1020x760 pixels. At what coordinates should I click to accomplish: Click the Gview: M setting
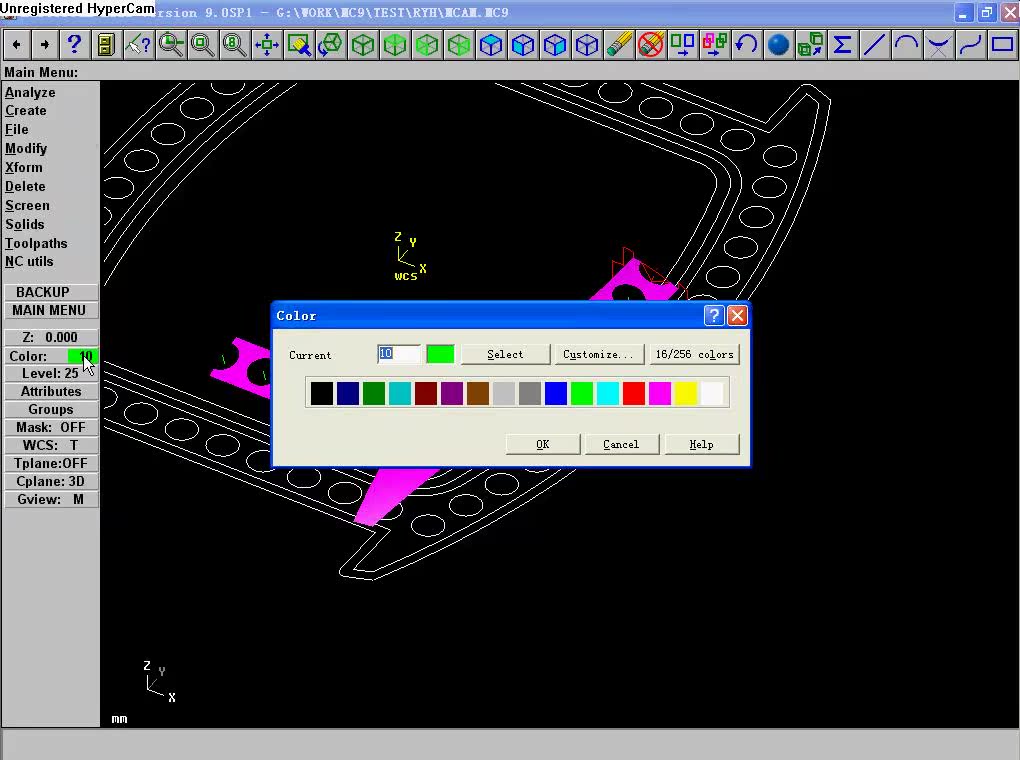(x=51, y=500)
